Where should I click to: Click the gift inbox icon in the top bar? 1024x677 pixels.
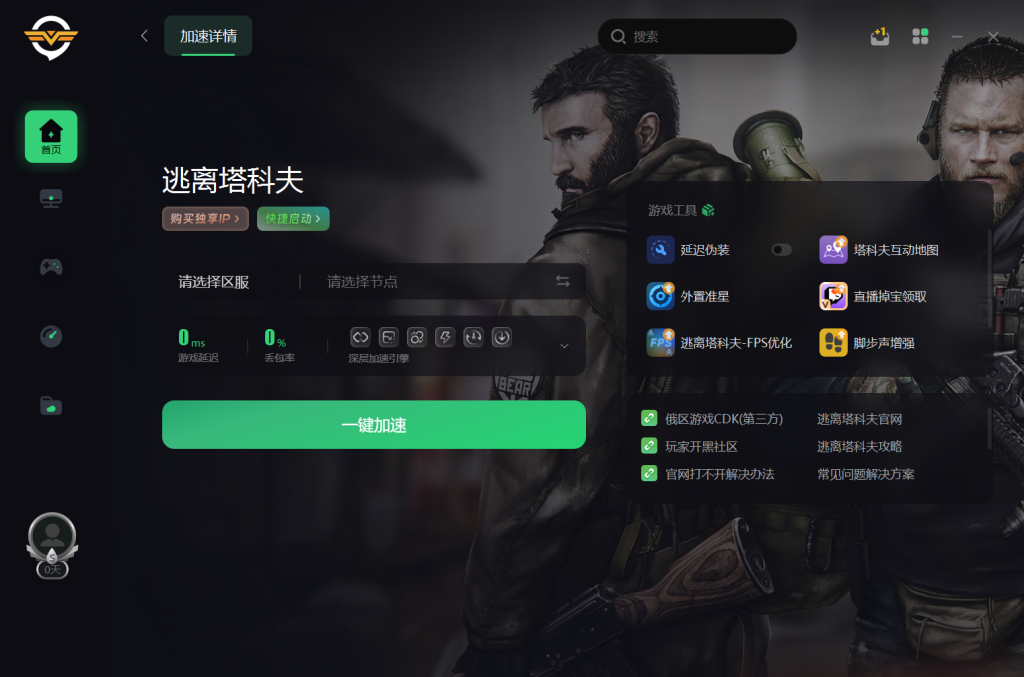tap(880, 37)
